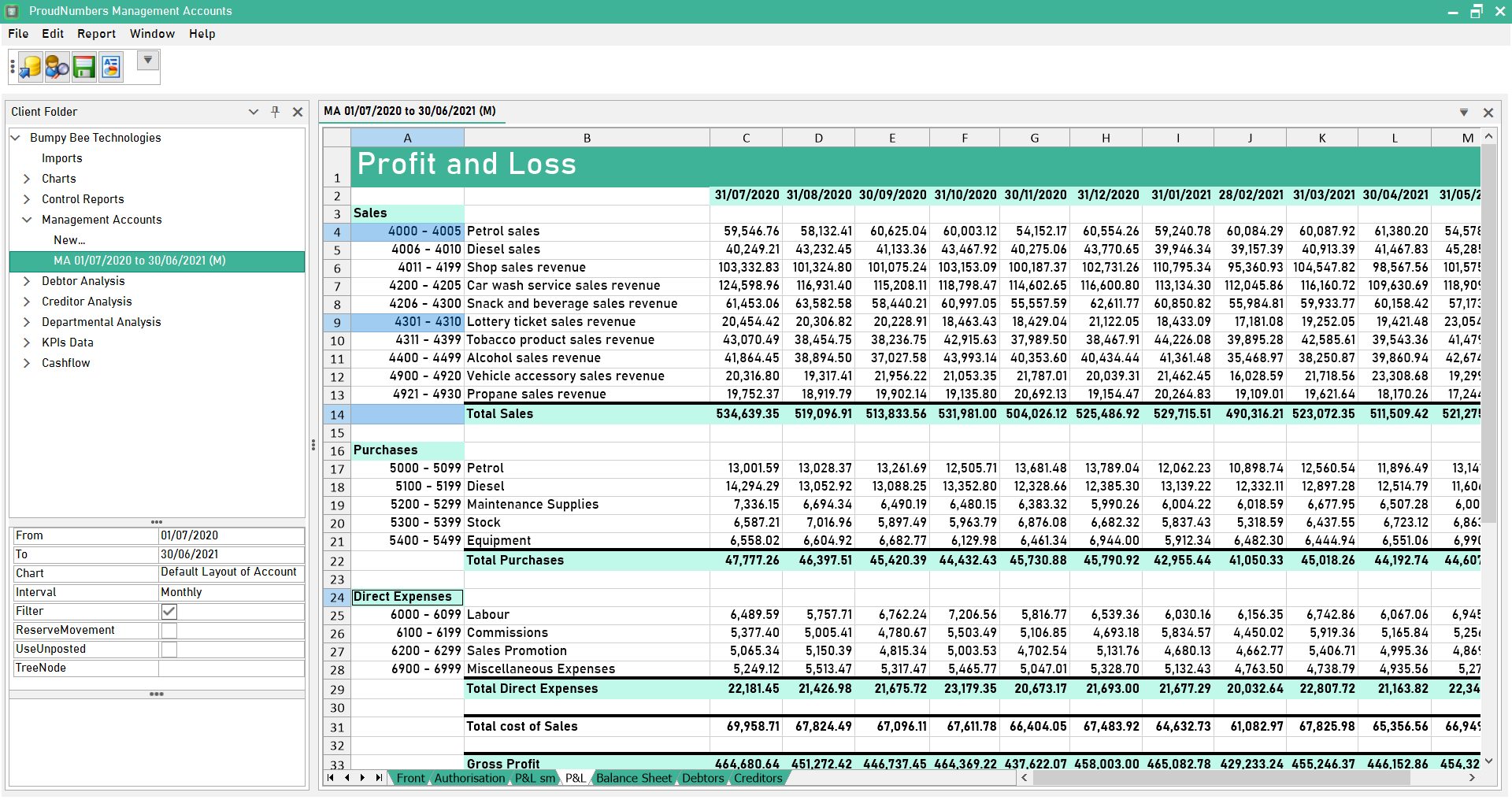Screen dimensions: 1512x811
Task: Expand the Departmental Analysis node
Action: click(x=27, y=322)
